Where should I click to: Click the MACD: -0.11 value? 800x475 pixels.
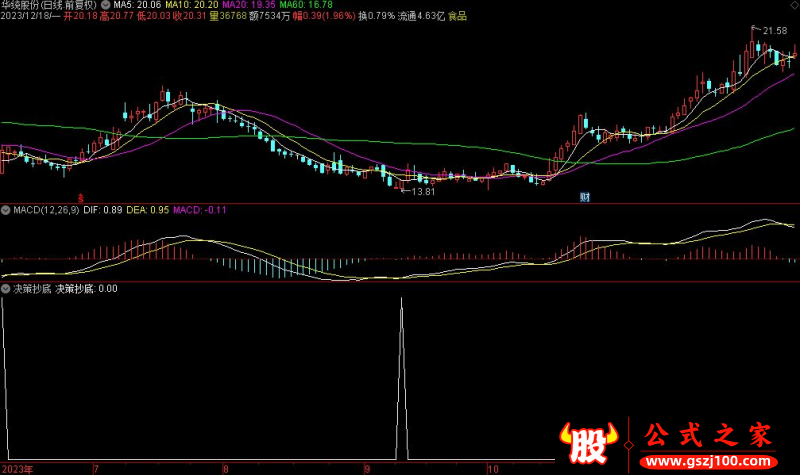pyautogui.click(x=199, y=210)
